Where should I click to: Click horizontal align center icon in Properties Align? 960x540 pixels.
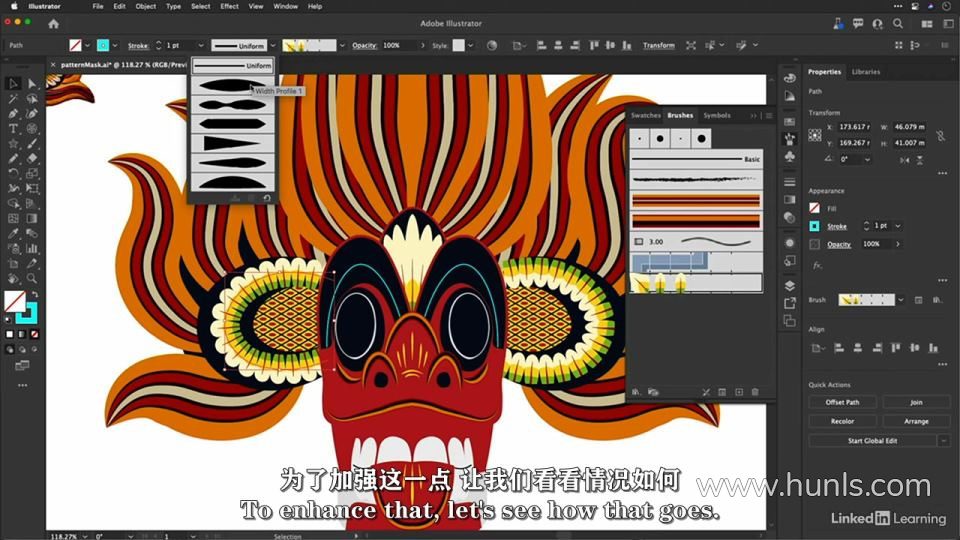click(857, 348)
